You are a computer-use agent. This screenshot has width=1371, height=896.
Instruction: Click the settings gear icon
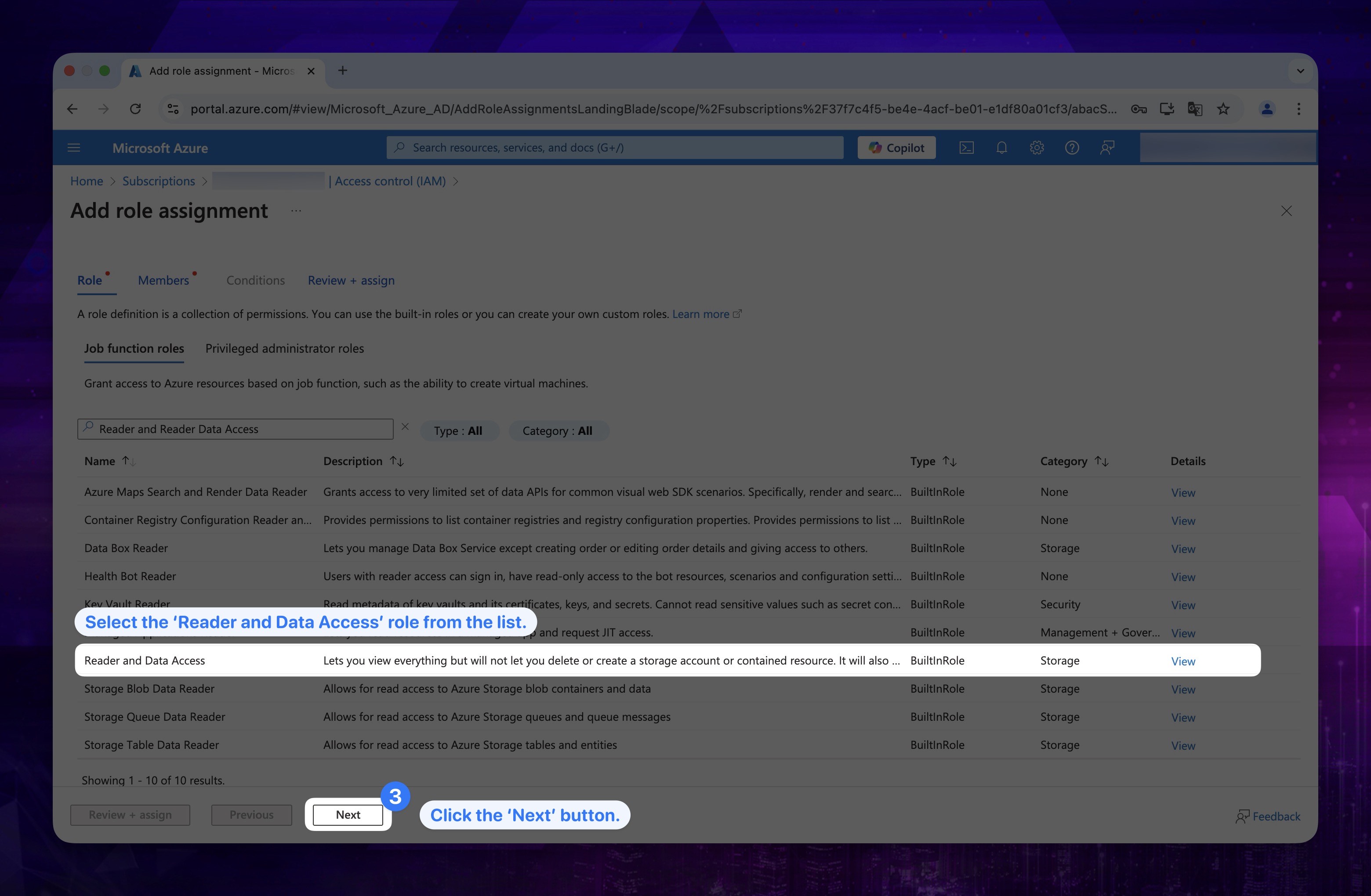click(1037, 147)
